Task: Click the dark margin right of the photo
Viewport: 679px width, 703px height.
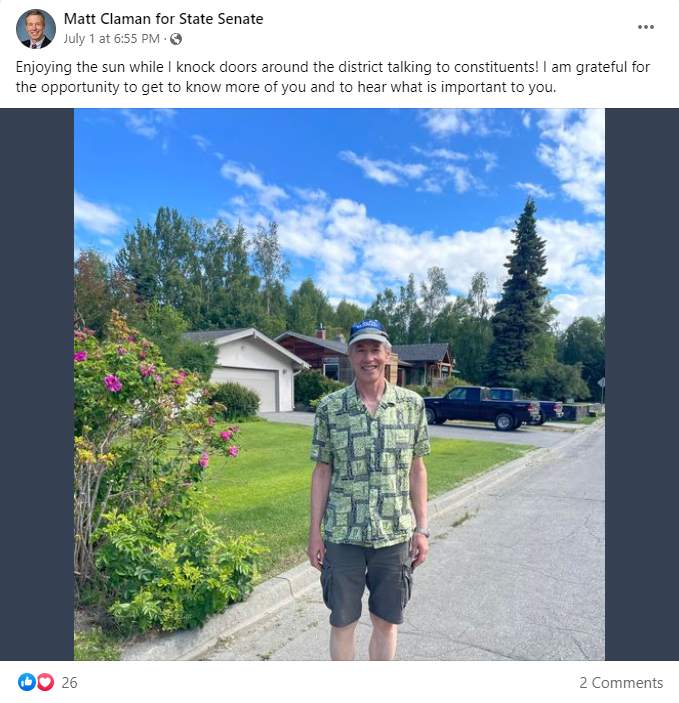Action: (x=642, y=384)
